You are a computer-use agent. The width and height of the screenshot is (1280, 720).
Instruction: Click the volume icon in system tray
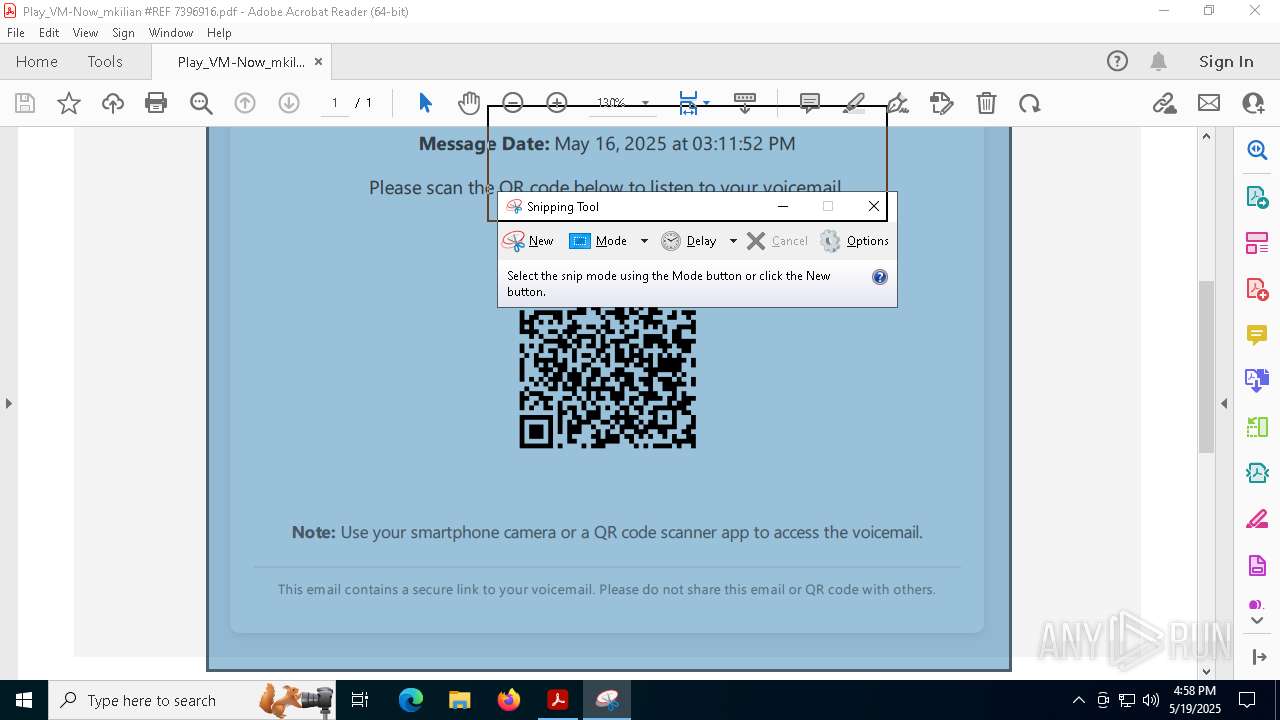[x=1150, y=700]
